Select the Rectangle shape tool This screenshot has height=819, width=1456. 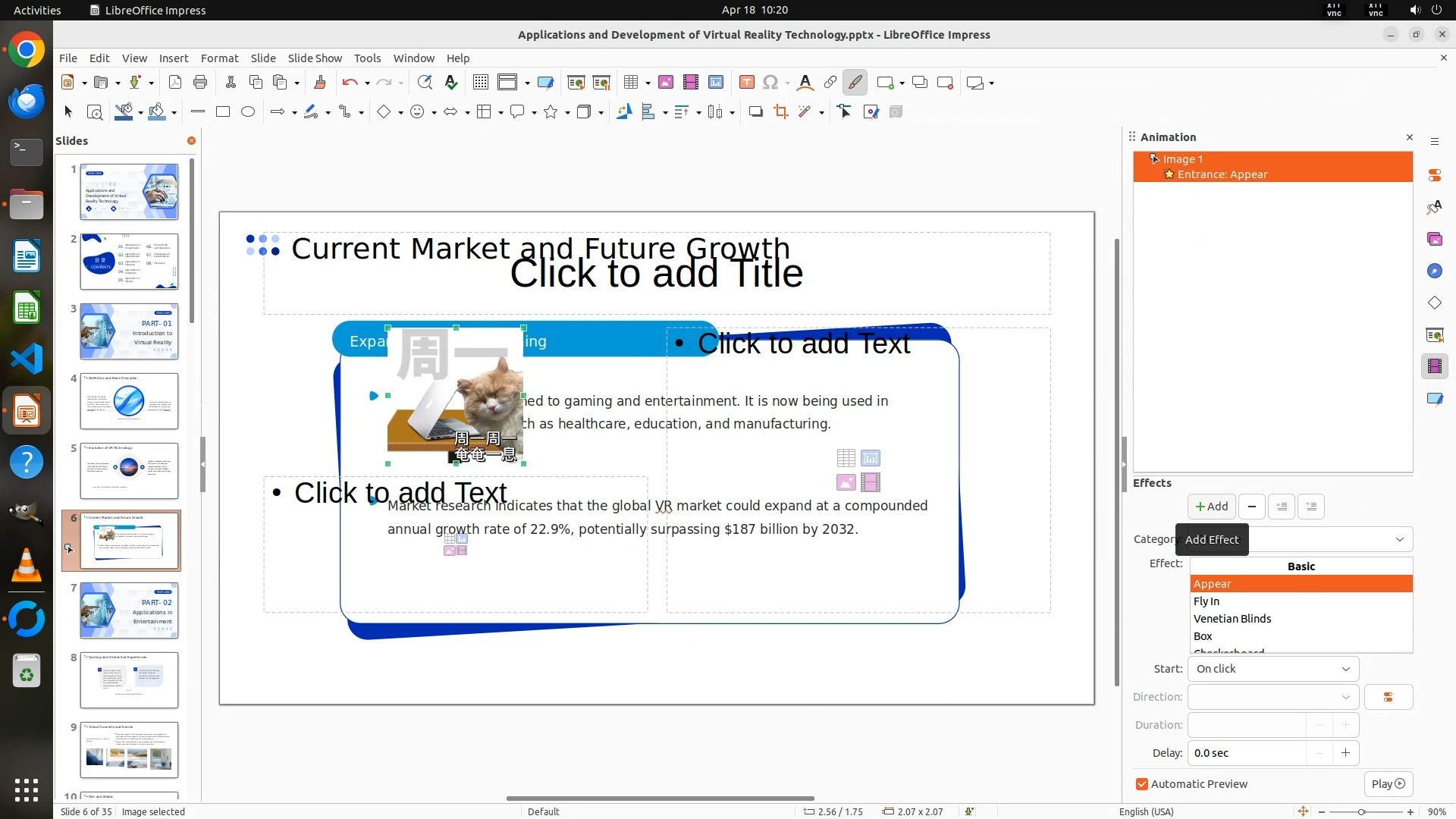pos(223,112)
